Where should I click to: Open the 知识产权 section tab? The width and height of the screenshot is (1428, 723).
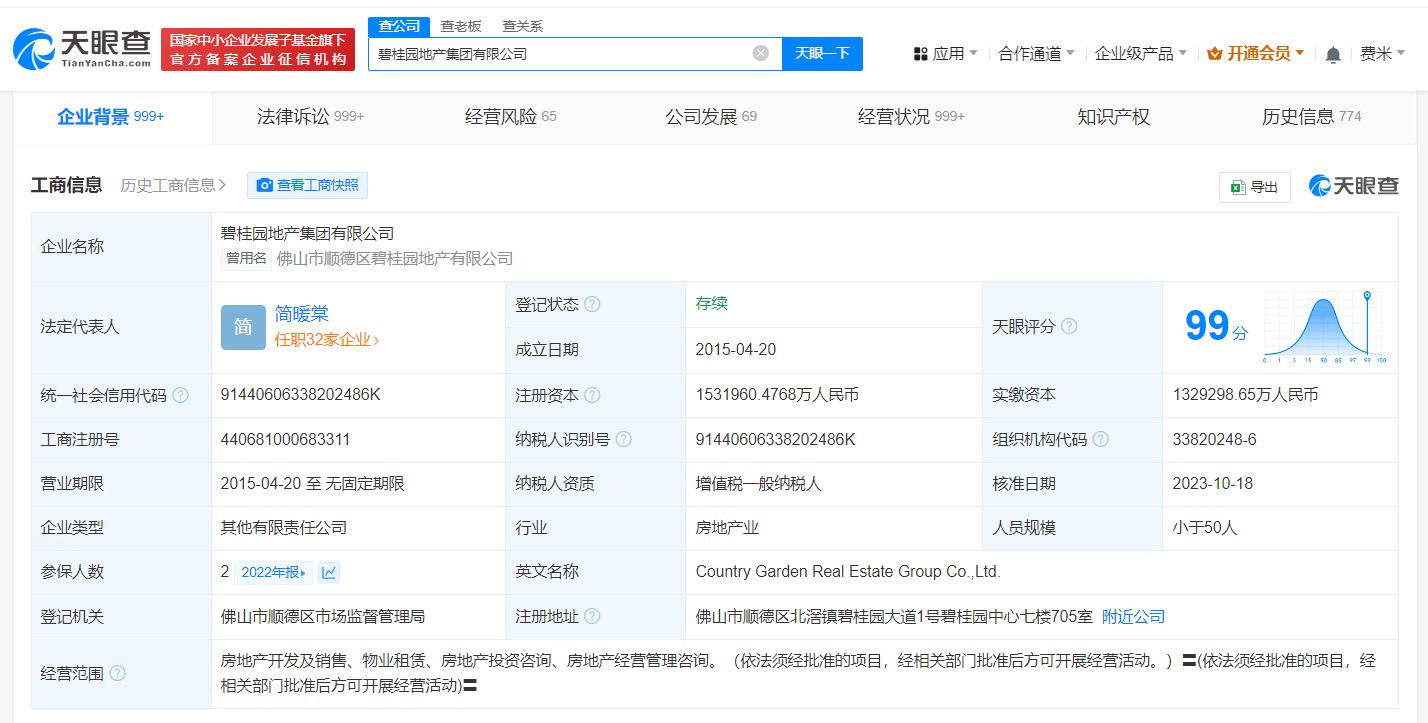(1112, 116)
